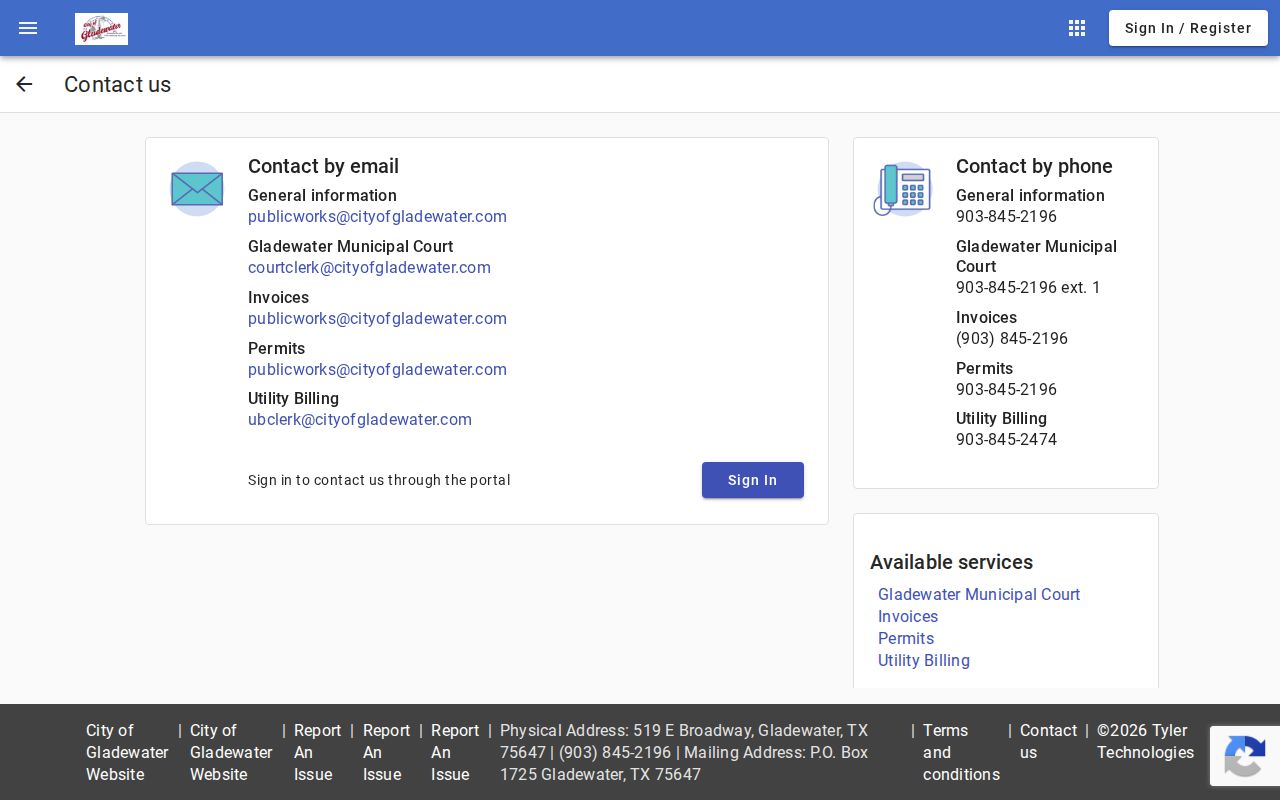Open Contact us footer link
The width and height of the screenshot is (1280, 800).
pos(1048,741)
